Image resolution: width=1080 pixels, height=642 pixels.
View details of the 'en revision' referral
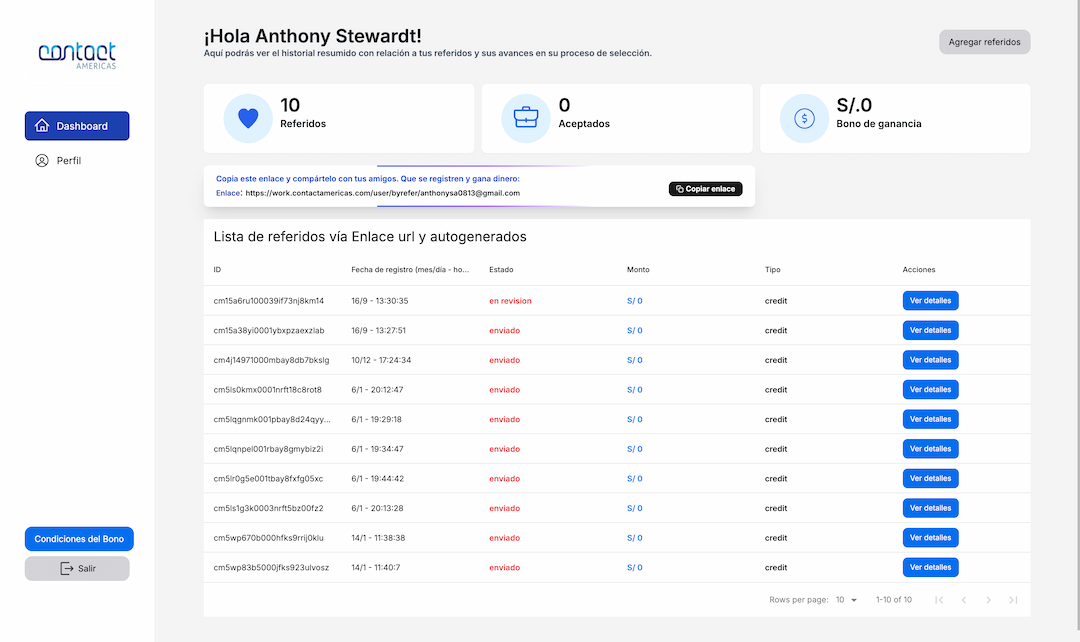(x=930, y=301)
